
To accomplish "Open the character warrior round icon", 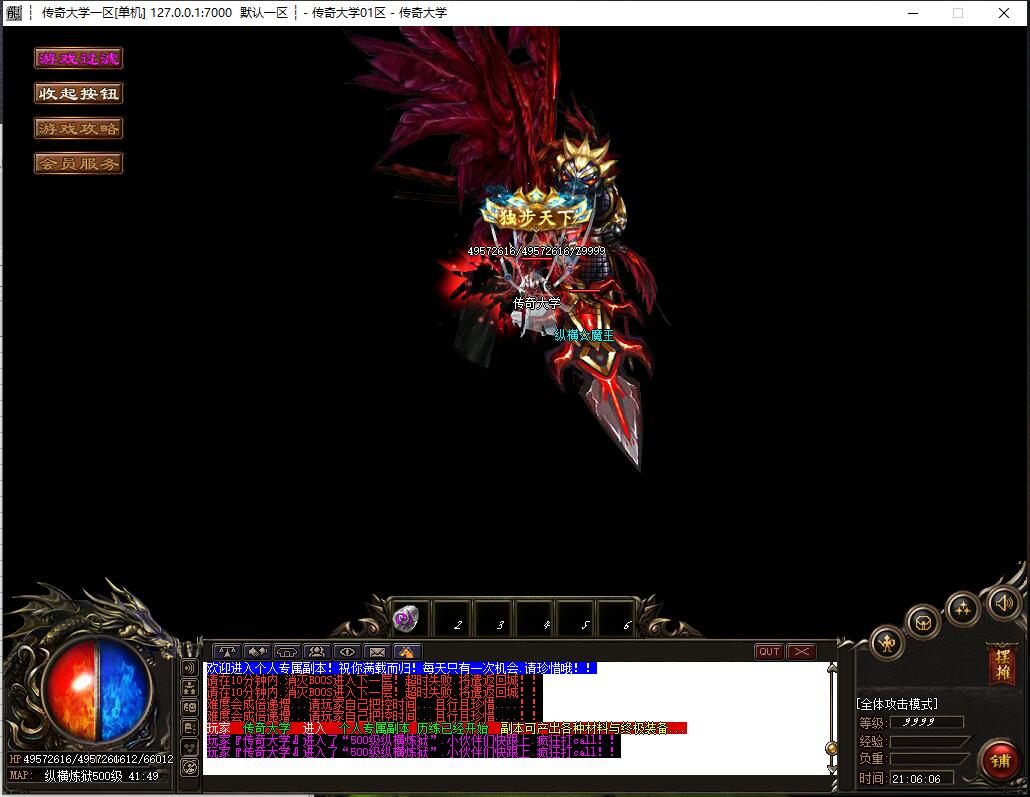I will (x=887, y=643).
